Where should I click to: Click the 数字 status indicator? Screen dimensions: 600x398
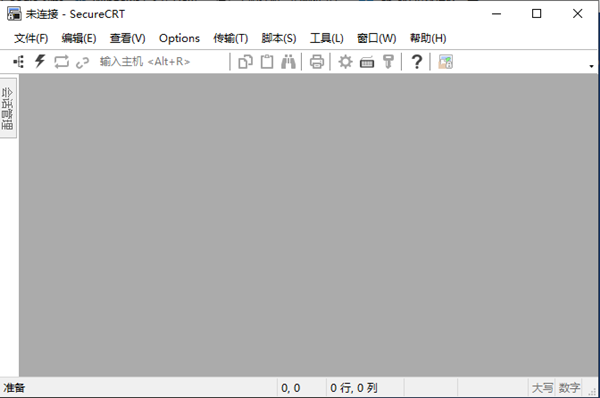[x=569, y=388]
